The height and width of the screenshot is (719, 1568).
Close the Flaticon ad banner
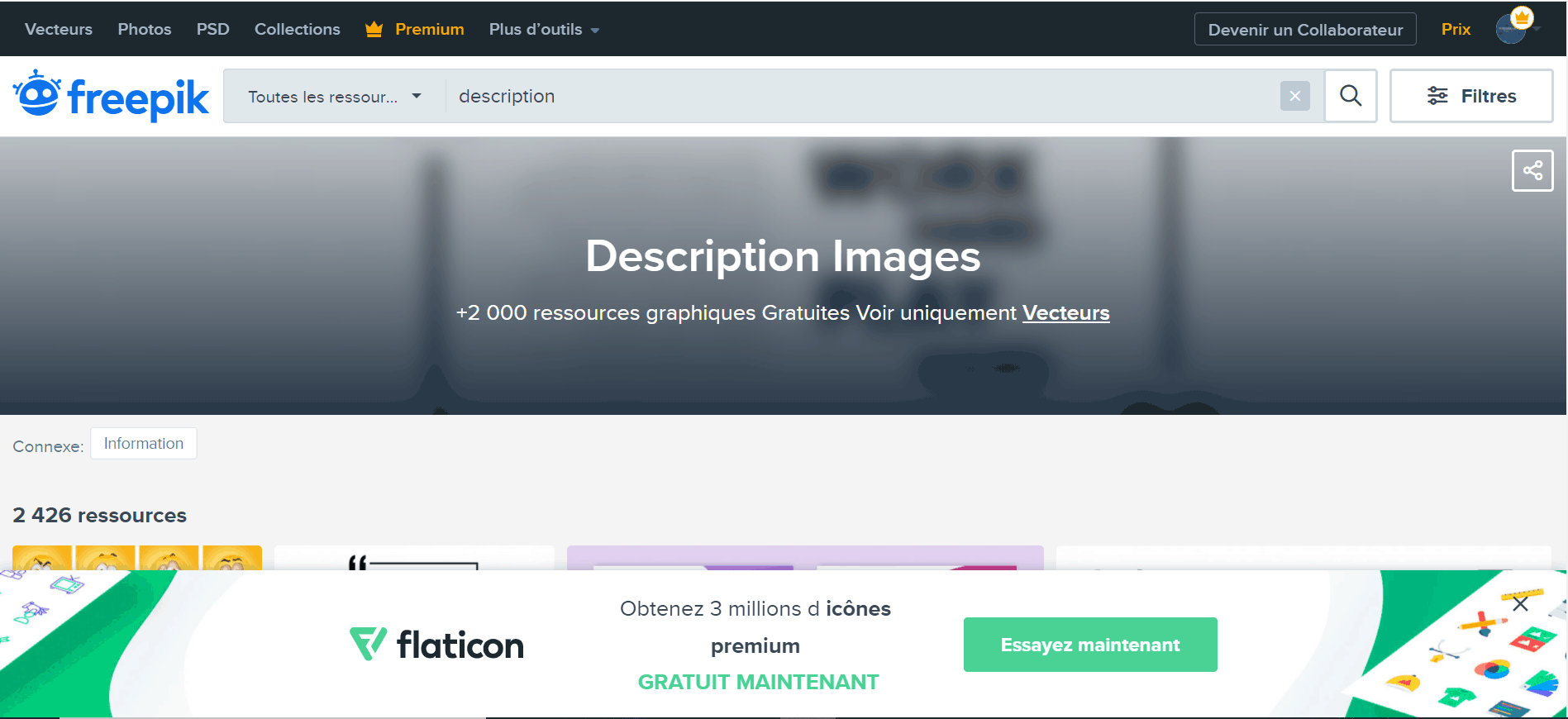(1520, 604)
